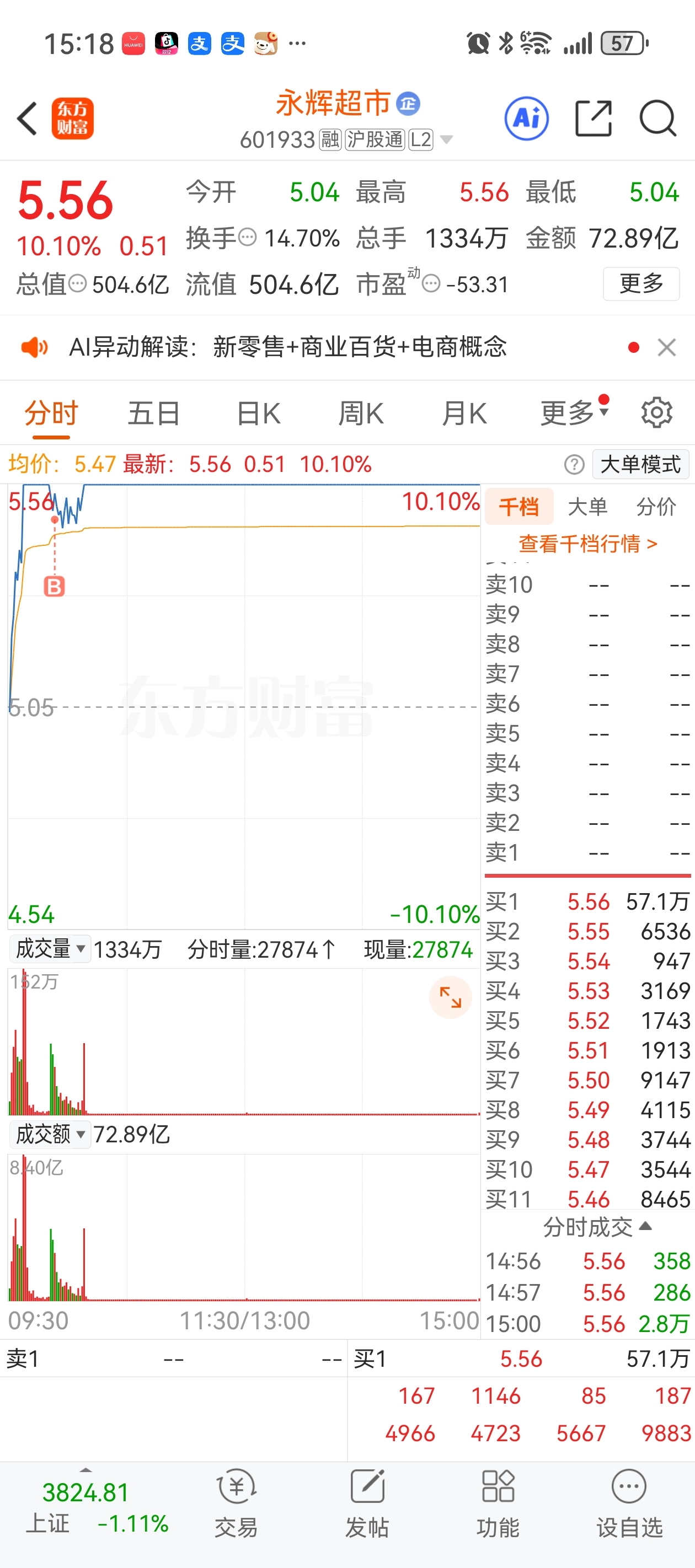The image size is (695, 1568).
Task: Expand chart to fullscreen icon
Action: tap(450, 998)
